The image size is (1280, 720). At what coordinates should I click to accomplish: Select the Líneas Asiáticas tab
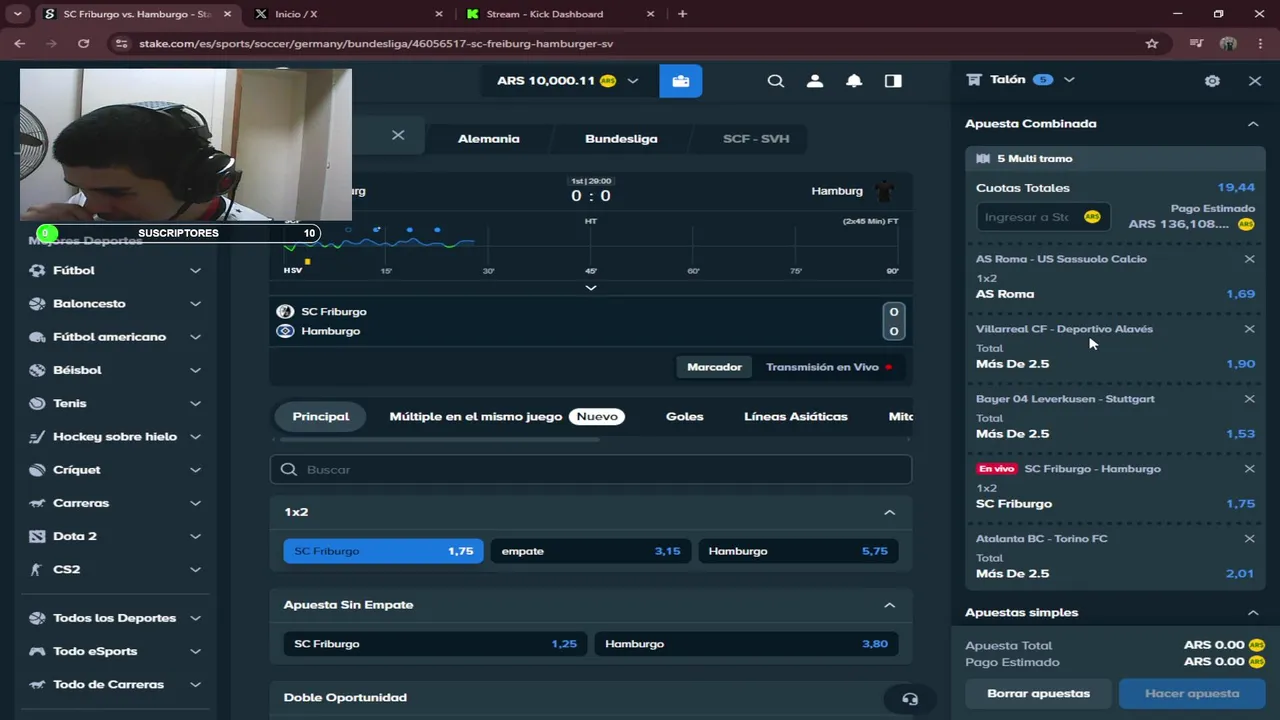coord(796,416)
